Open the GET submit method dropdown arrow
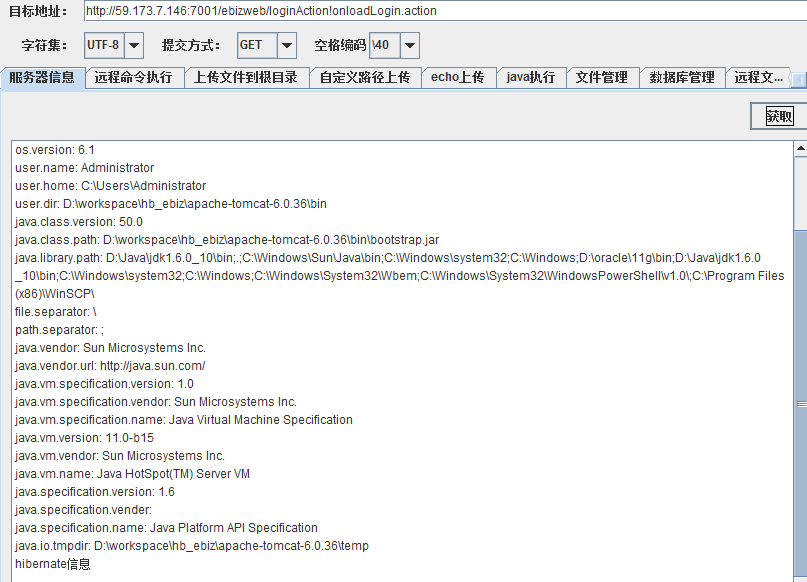807x582 pixels. (x=287, y=45)
